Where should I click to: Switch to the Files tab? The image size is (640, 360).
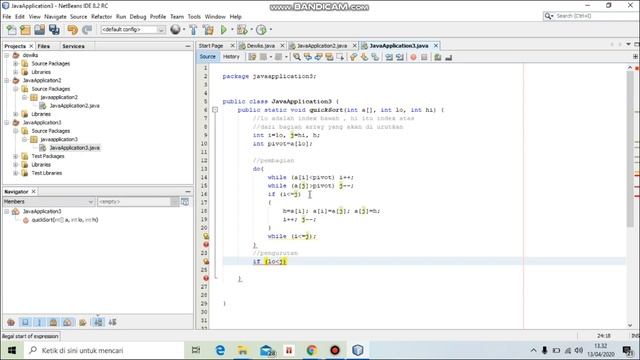(x=44, y=46)
